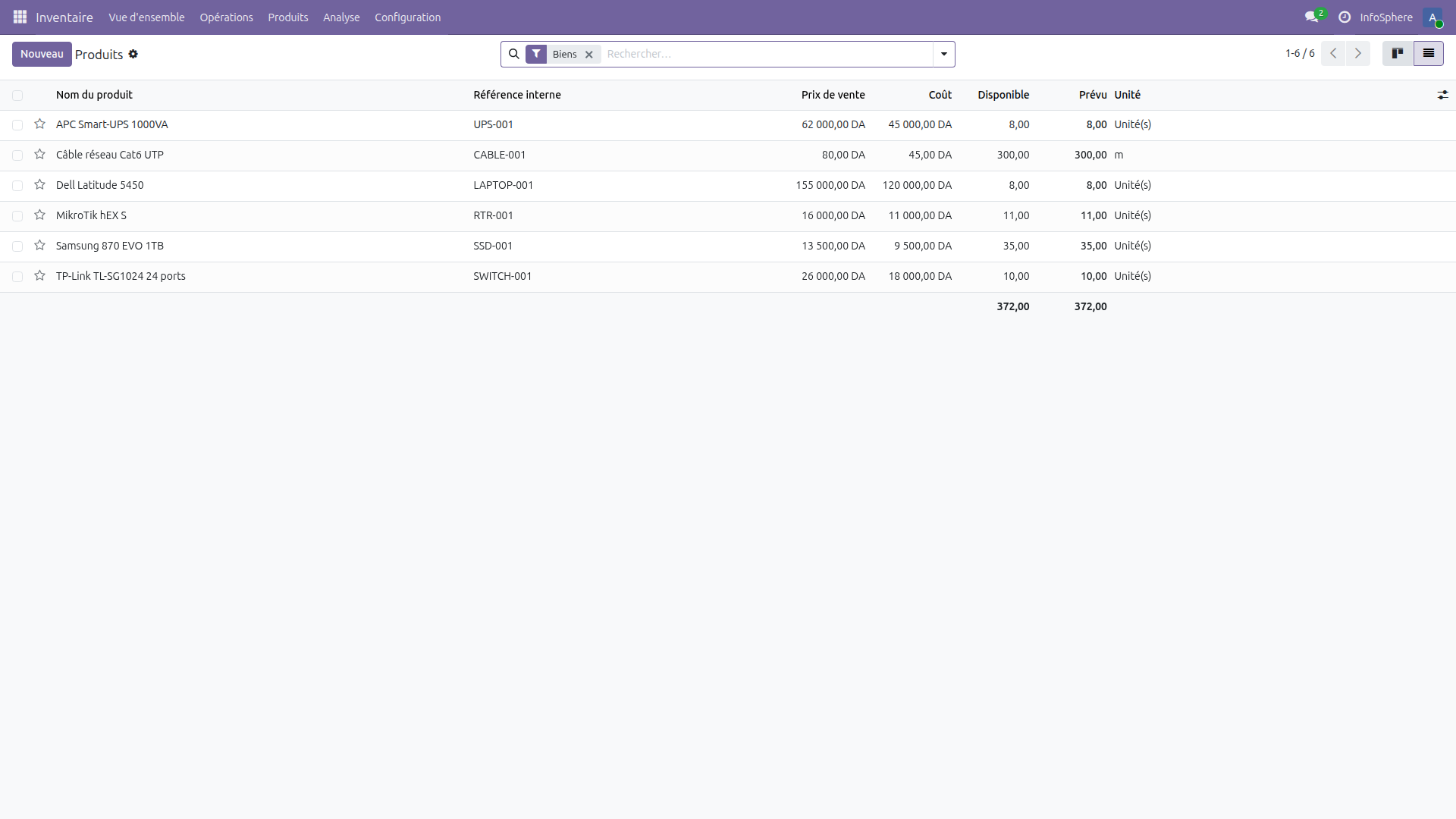Open the help question mark icon
Viewport: 1456px width, 819px height.
[1344, 17]
